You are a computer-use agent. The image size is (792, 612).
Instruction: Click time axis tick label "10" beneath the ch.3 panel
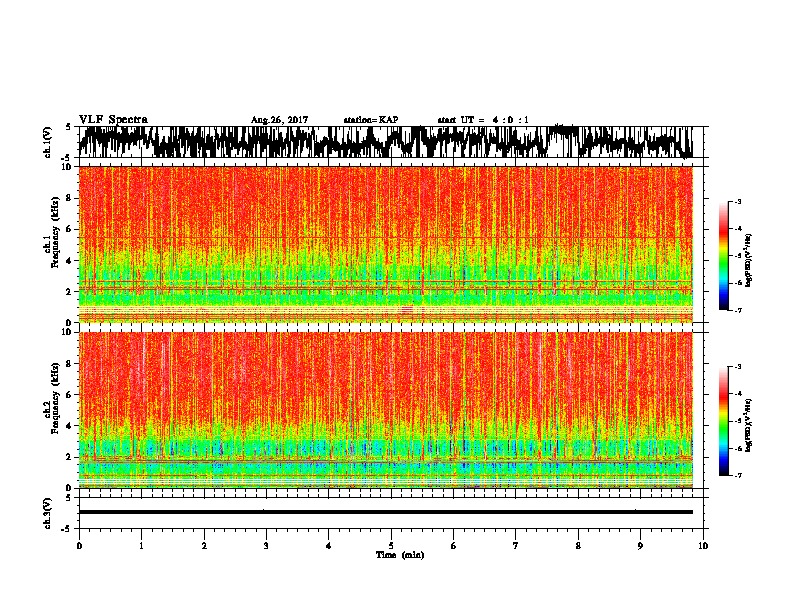coord(703,546)
